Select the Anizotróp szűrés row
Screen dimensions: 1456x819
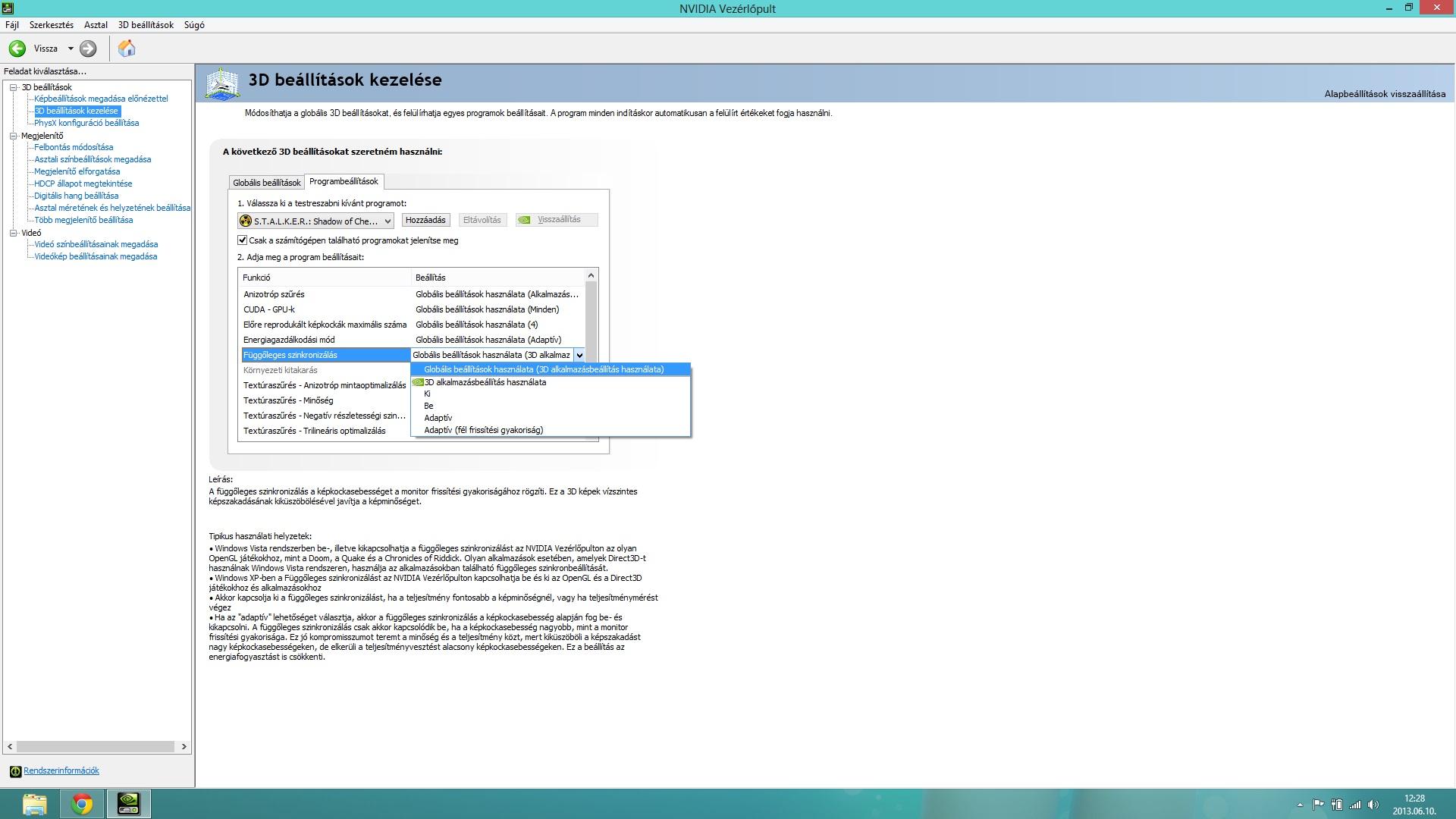click(x=412, y=294)
